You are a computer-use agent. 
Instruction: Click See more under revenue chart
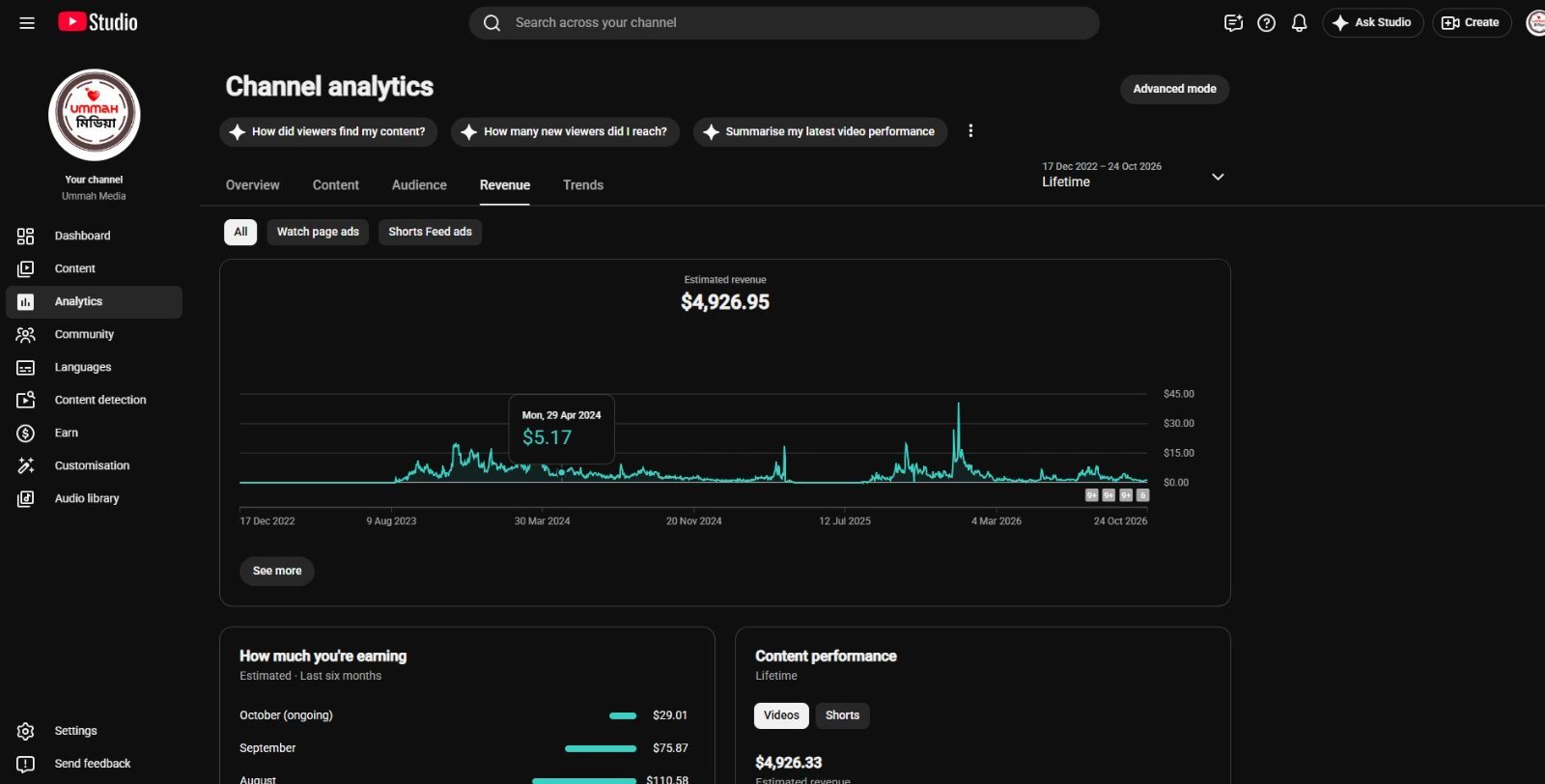[277, 572]
